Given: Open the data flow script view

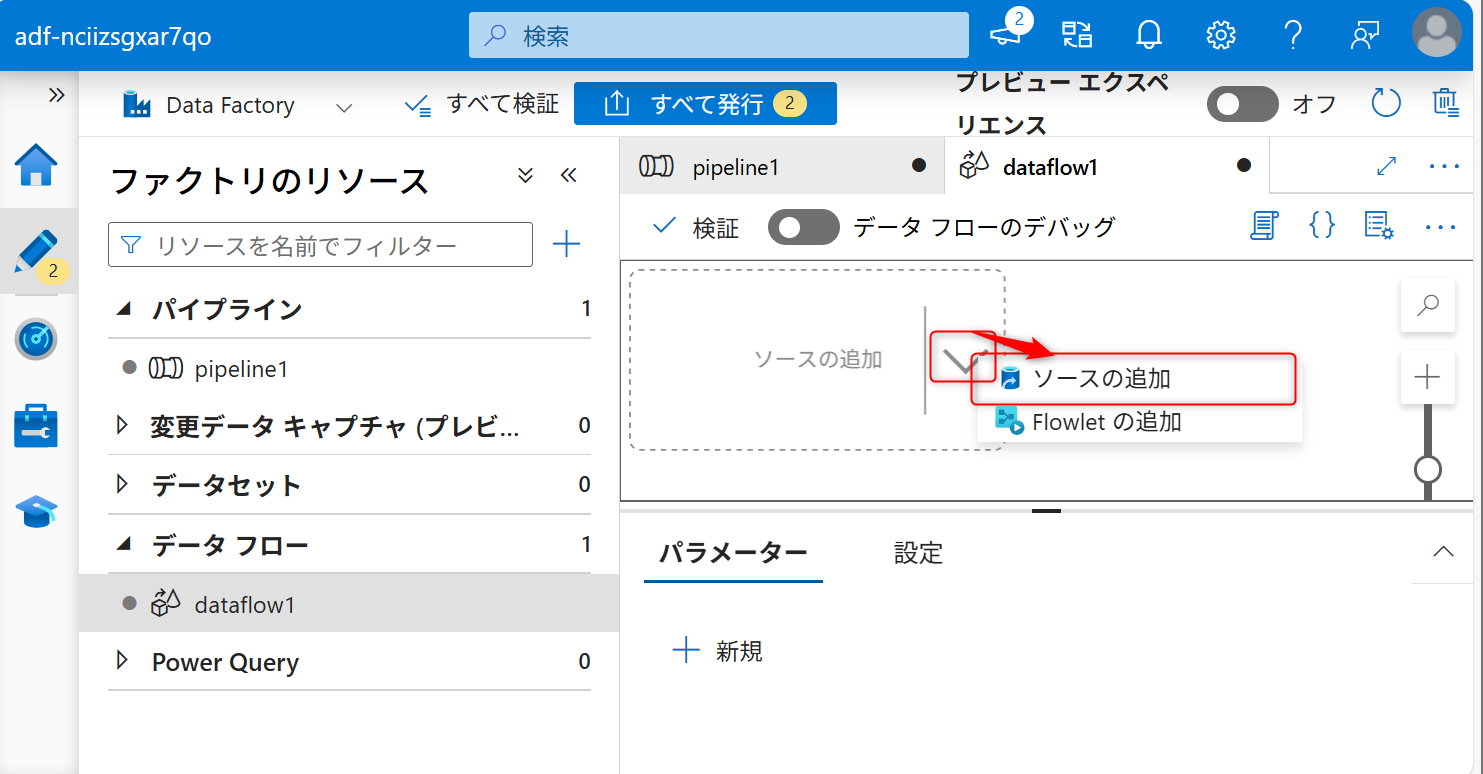Looking at the screenshot, I should [1264, 226].
